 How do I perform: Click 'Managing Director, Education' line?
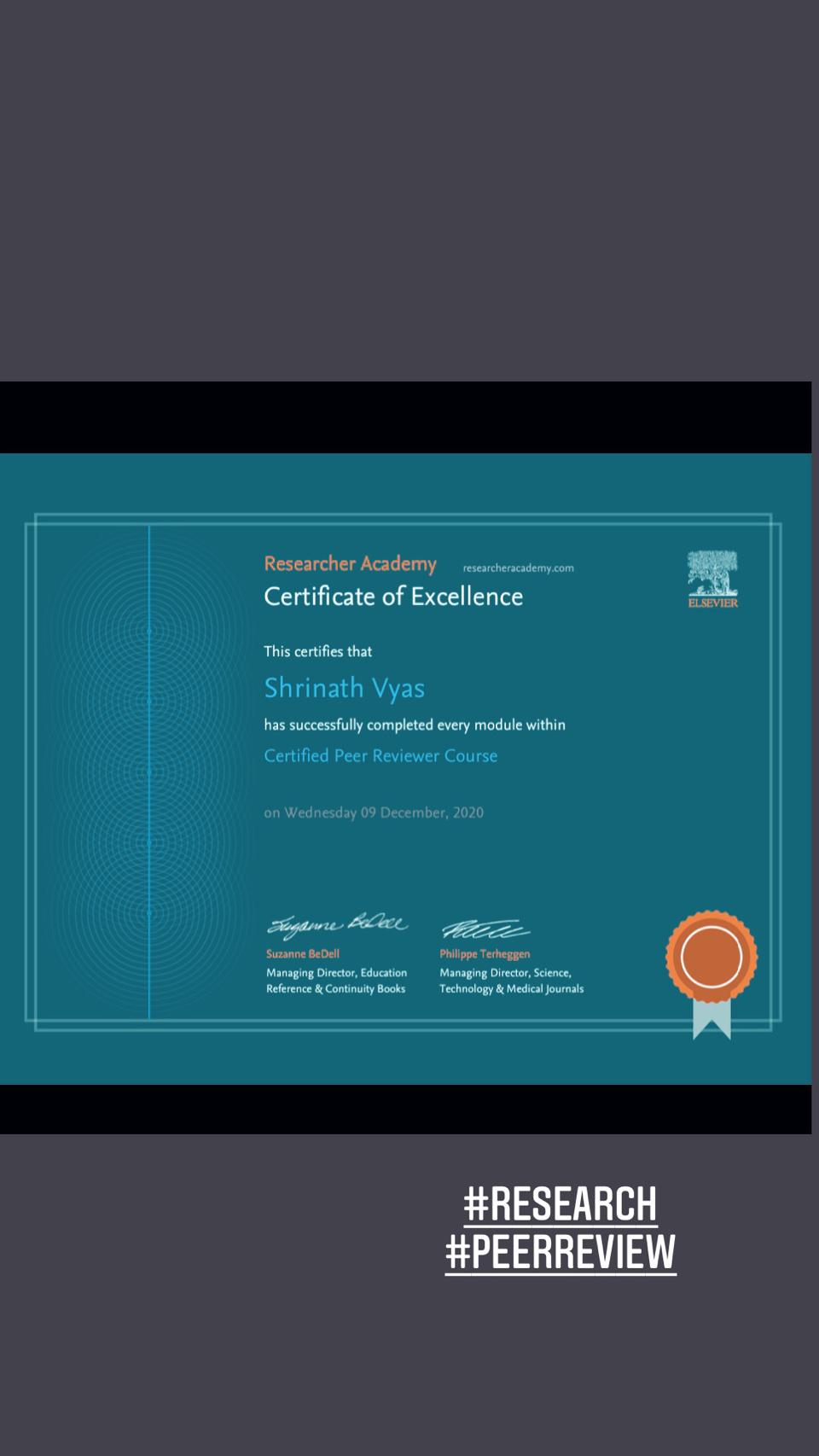[336, 973]
